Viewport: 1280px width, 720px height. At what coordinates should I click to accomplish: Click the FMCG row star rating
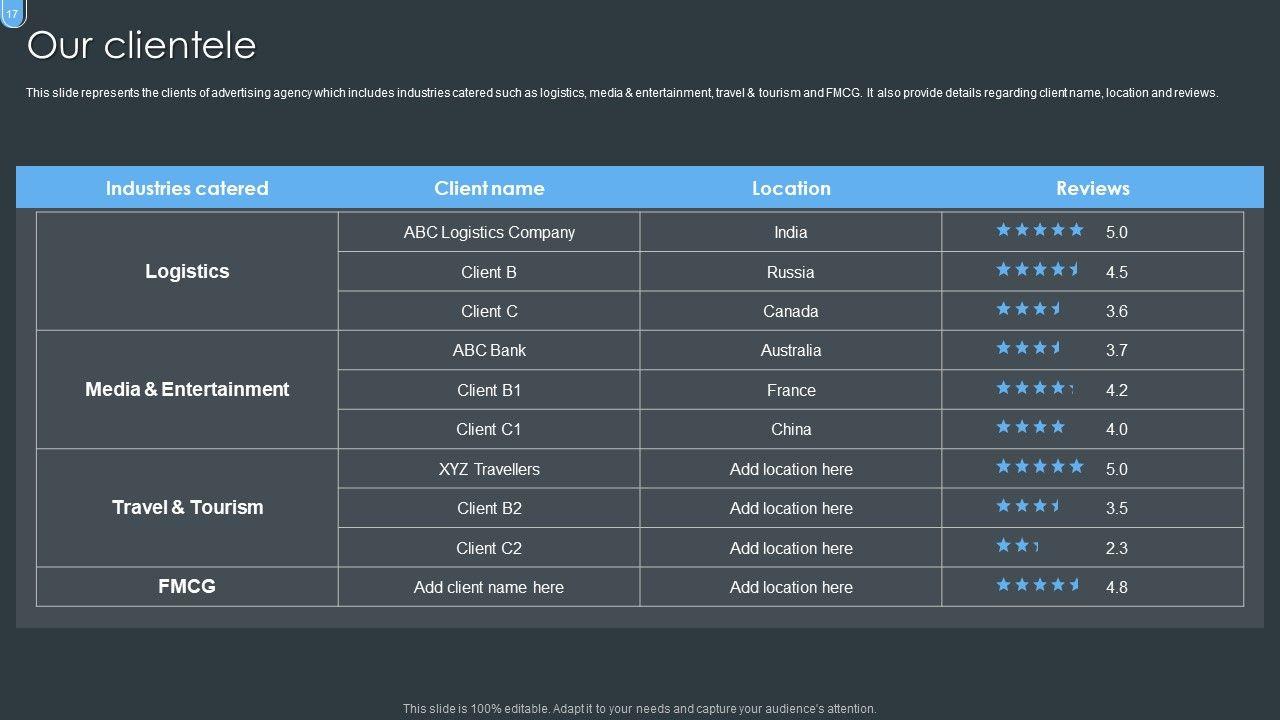[x=1038, y=585]
